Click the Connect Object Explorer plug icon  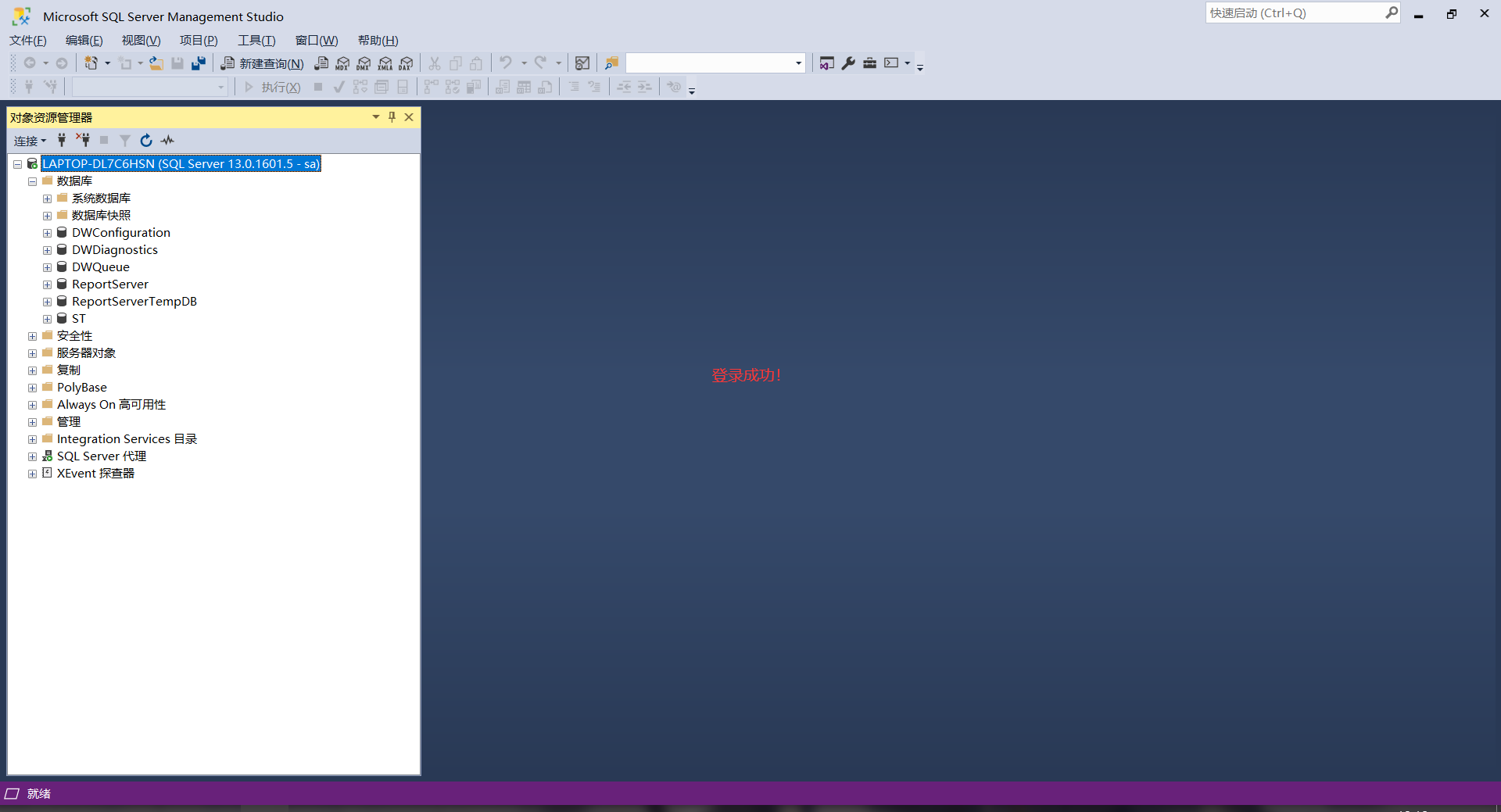point(61,141)
